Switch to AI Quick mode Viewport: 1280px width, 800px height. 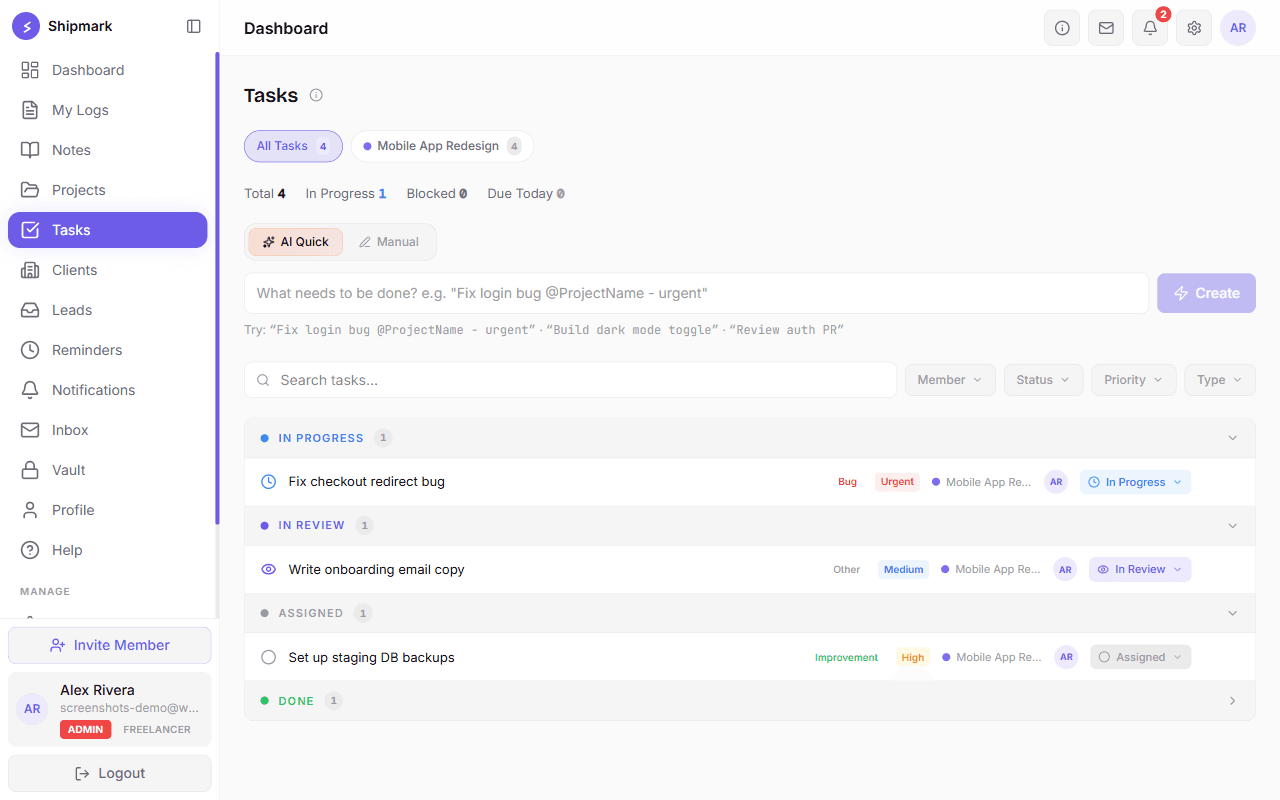[x=296, y=242]
